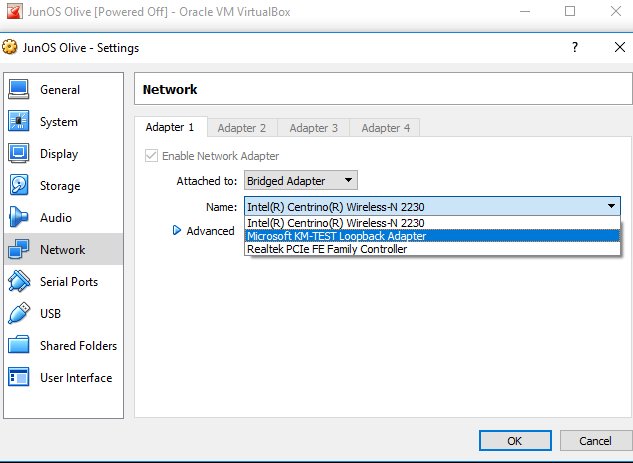Click the Network monitors icon

click(19, 249)
